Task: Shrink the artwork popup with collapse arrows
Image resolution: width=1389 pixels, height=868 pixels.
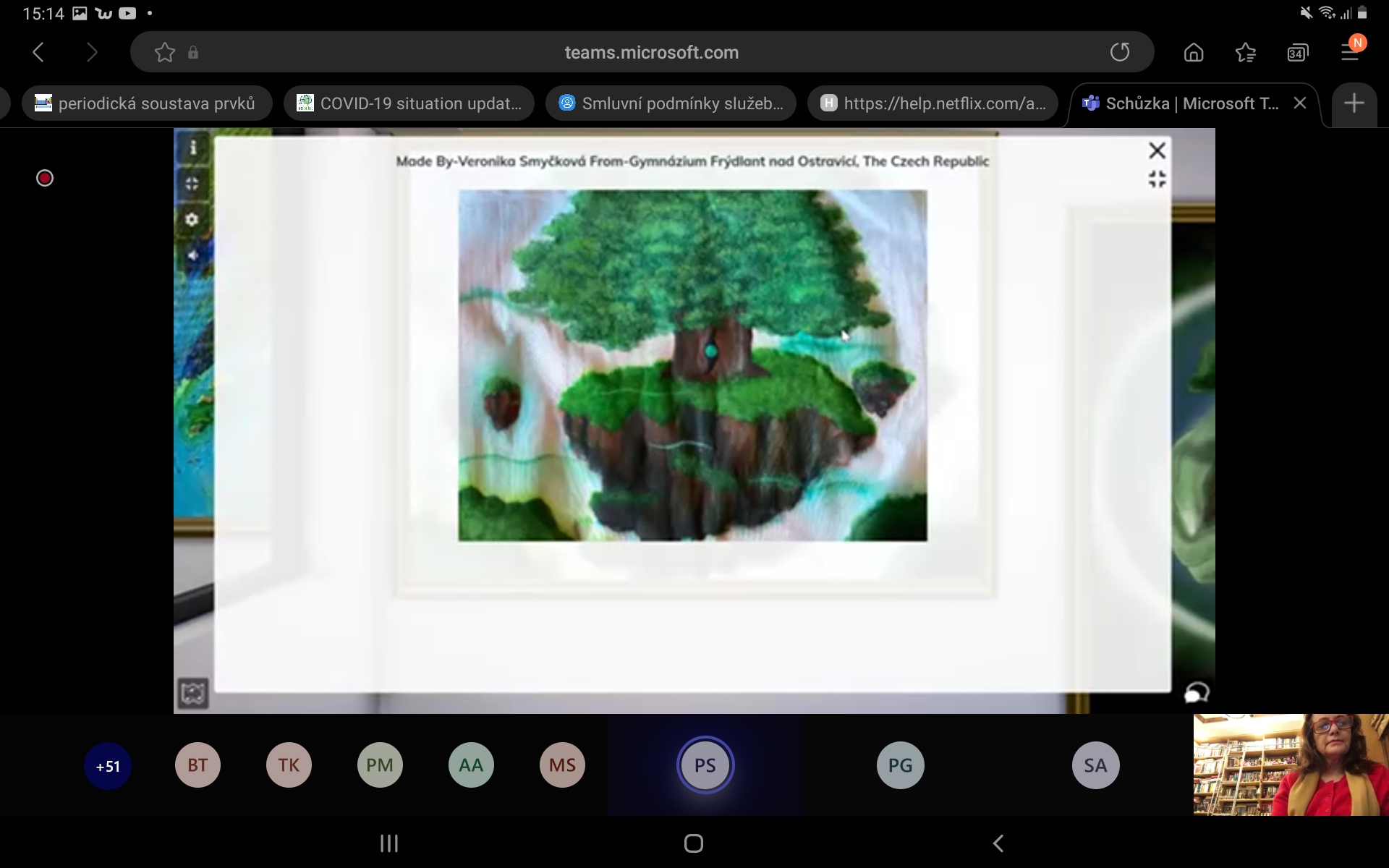Action: pos(1157,179)
